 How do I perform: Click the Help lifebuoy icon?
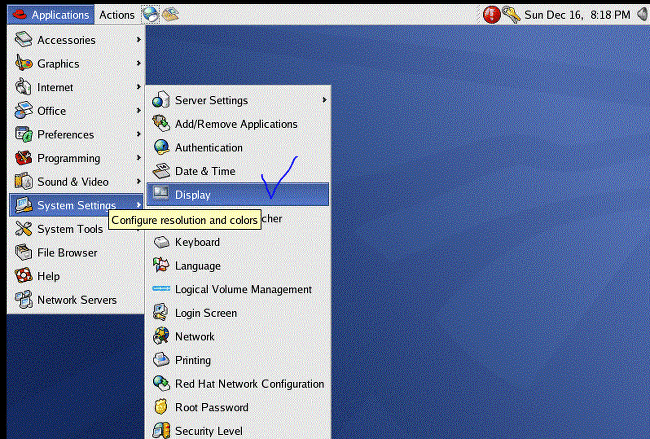(x=24, y=276)
